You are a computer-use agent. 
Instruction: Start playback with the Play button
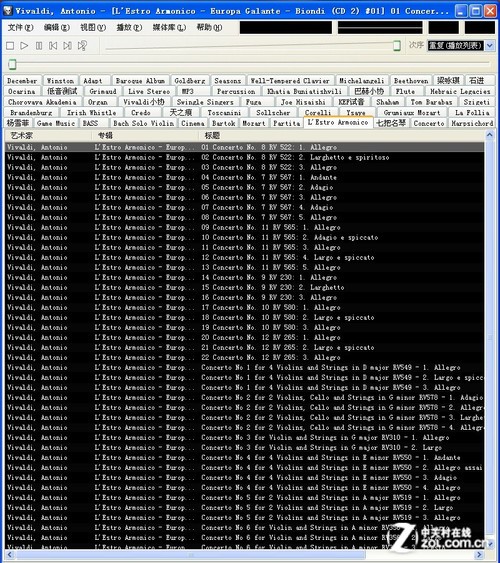pyautogui.click(x=24, y=46)
